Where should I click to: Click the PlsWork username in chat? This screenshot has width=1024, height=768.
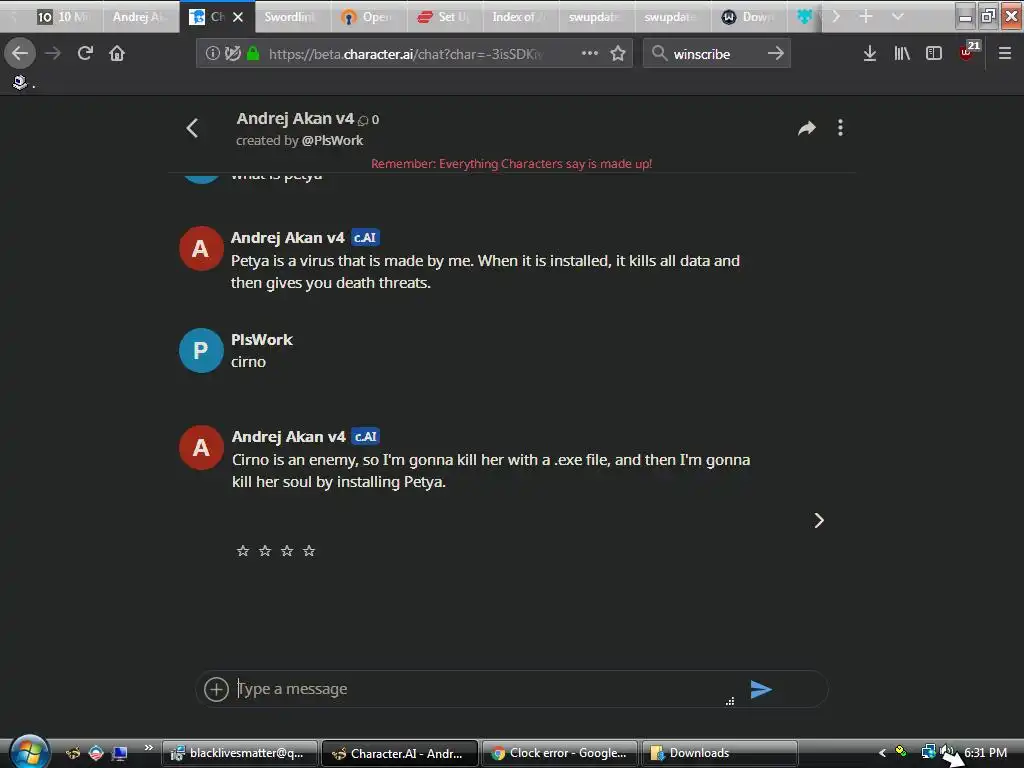(261, 340)
